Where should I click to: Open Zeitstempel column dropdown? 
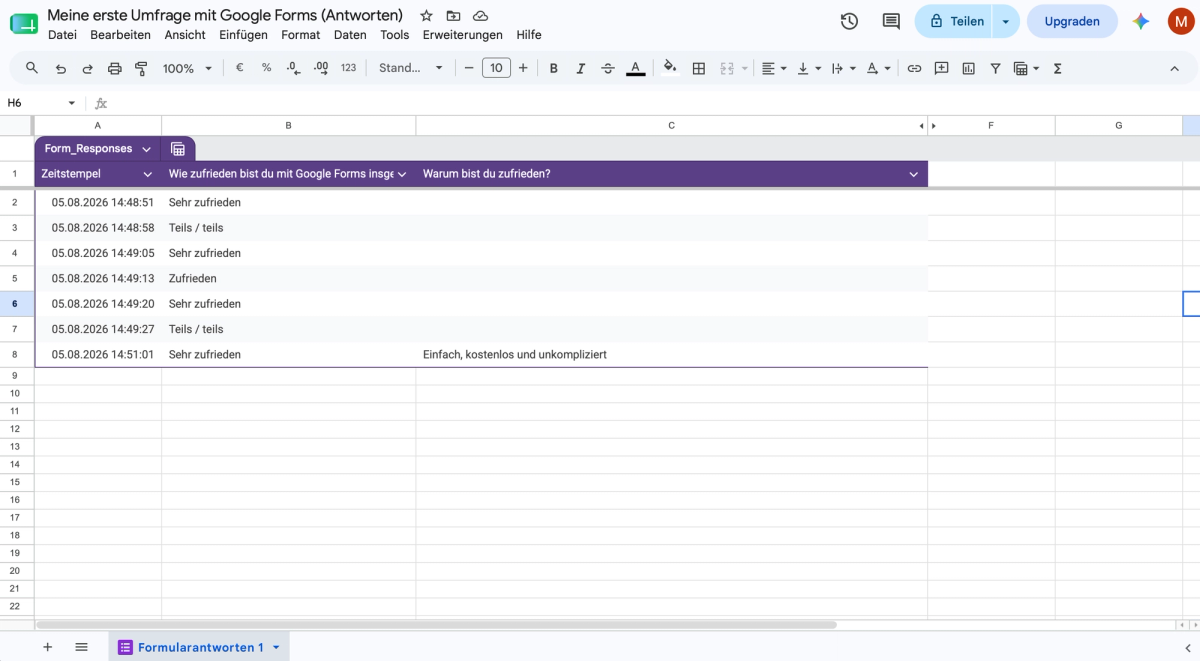click(148, 174)
